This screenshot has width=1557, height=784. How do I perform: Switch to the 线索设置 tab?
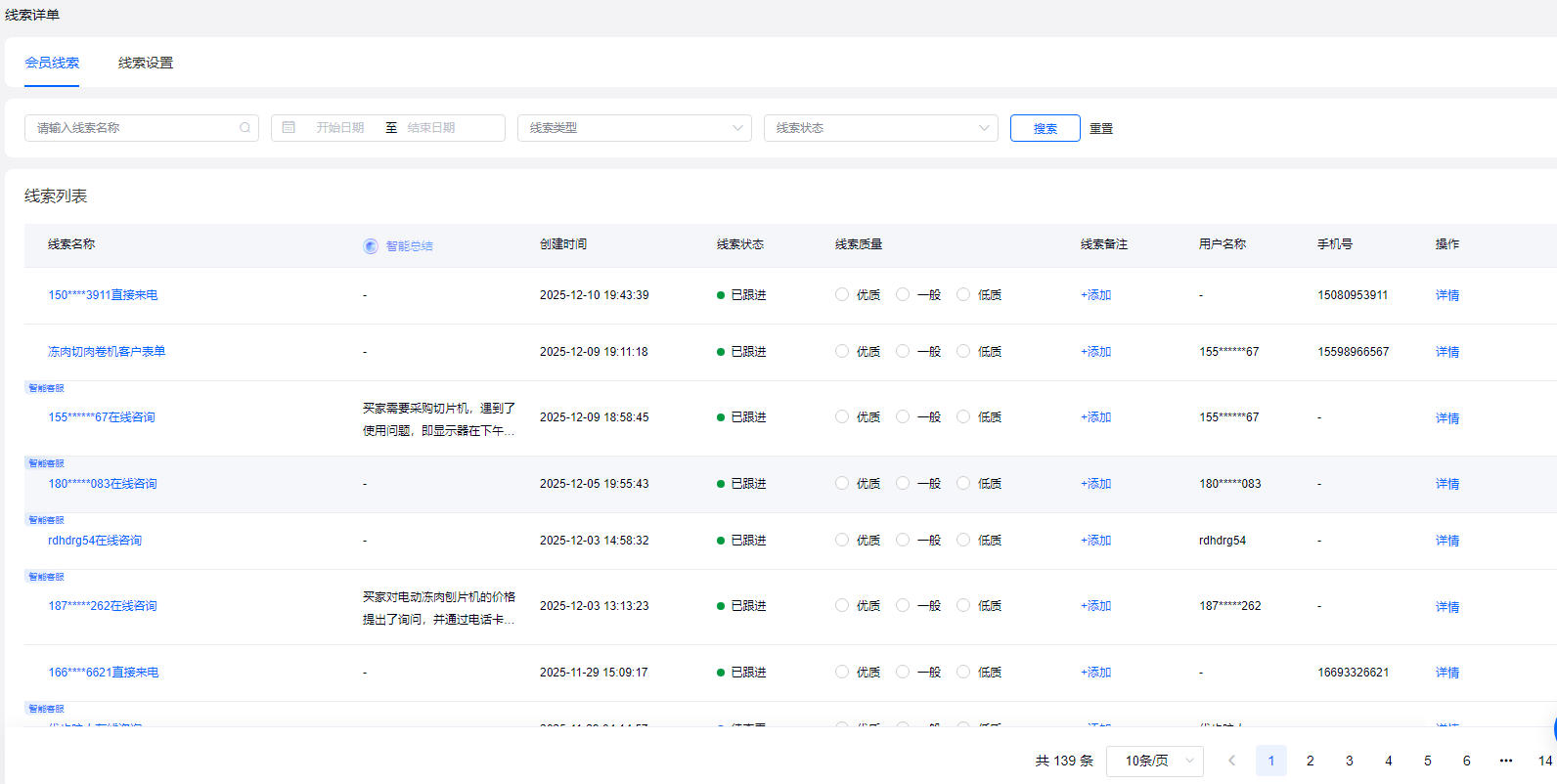[146, 63]
